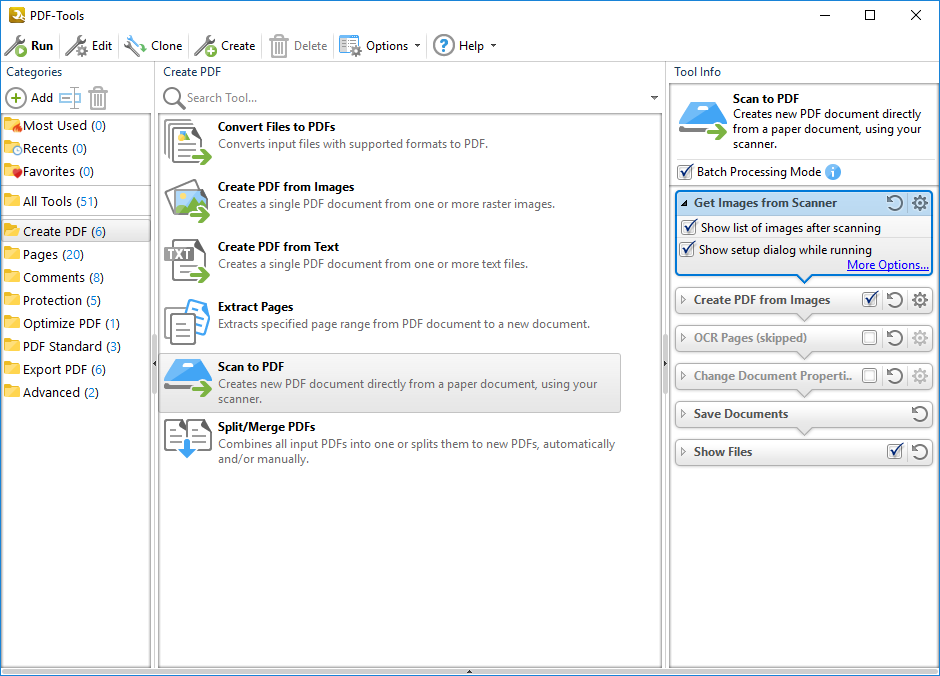Toggle Show setup dialog while running
This screenshot has width=940, height=676.
[x=688, y=249]
